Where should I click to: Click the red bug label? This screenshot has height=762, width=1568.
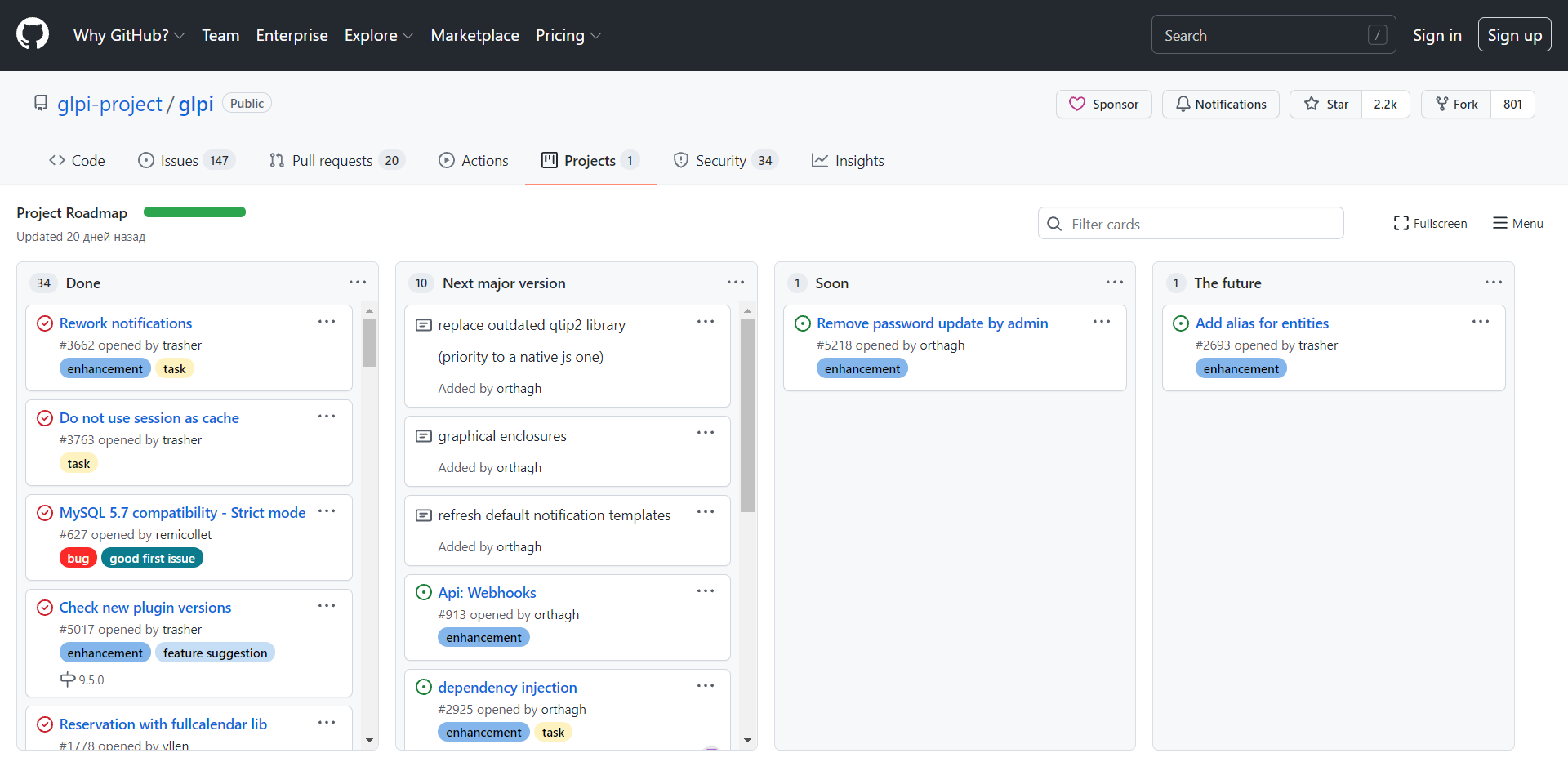(x=78, y=558)
